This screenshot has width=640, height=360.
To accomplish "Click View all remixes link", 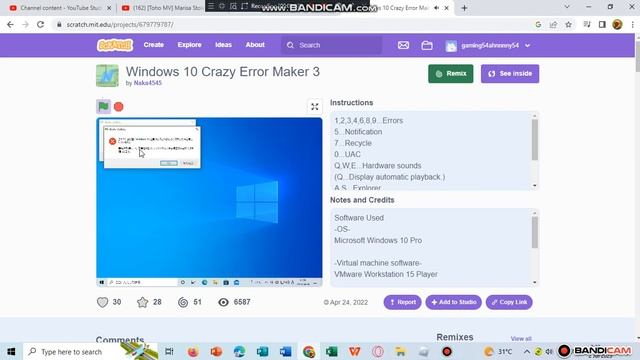I will pyautogui.click(x=521, y=339).
